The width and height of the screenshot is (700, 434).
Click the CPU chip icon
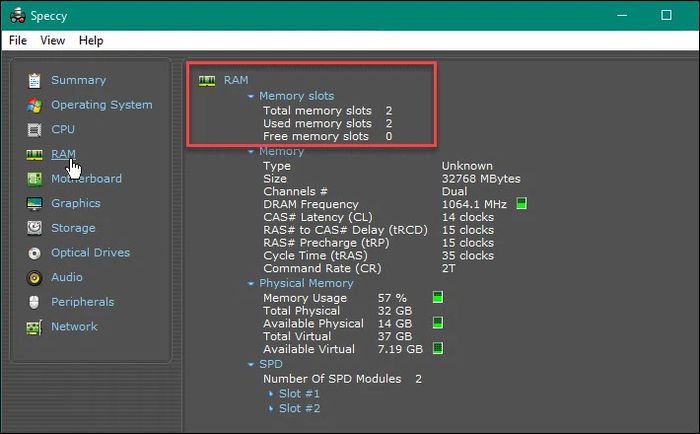[34, 129]
